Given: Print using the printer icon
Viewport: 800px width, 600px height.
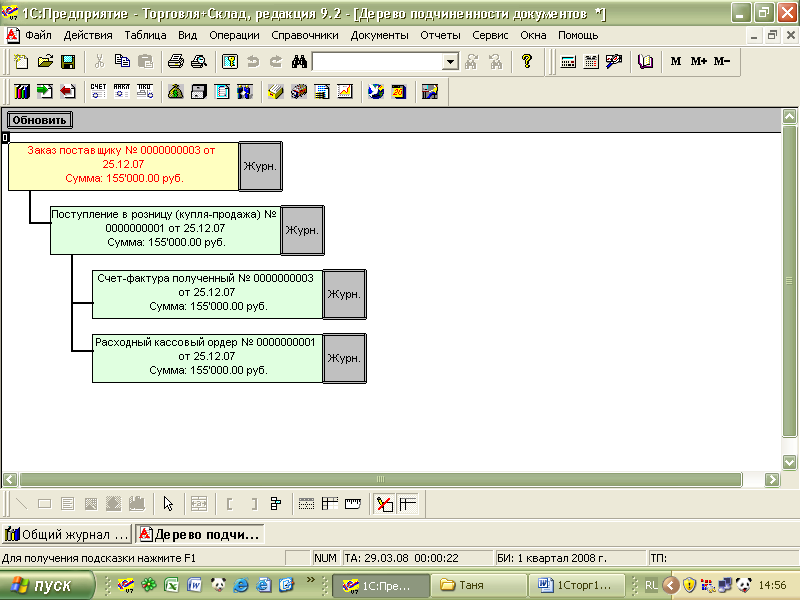Looking at the screenshot, I should (x=176, y=62).
